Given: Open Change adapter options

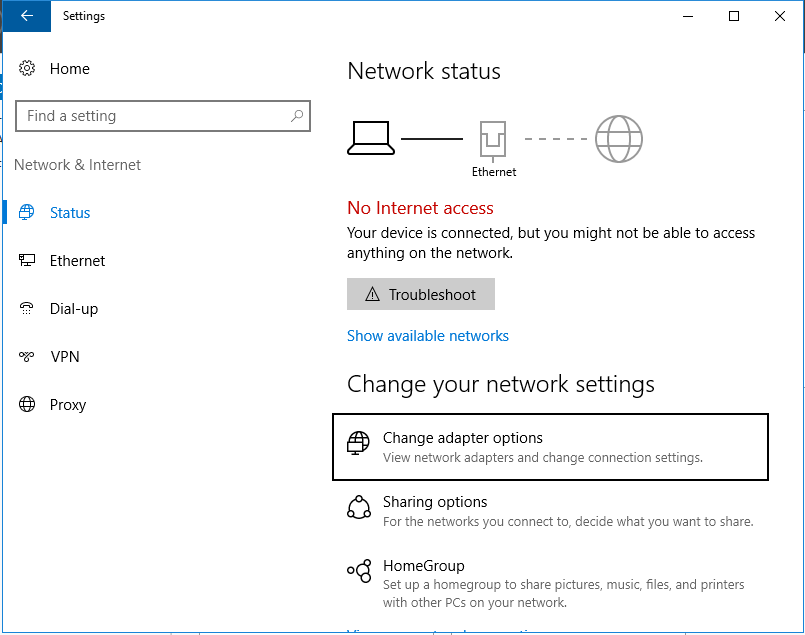Looking at the screenshot, I should click(x=463, y=438).
